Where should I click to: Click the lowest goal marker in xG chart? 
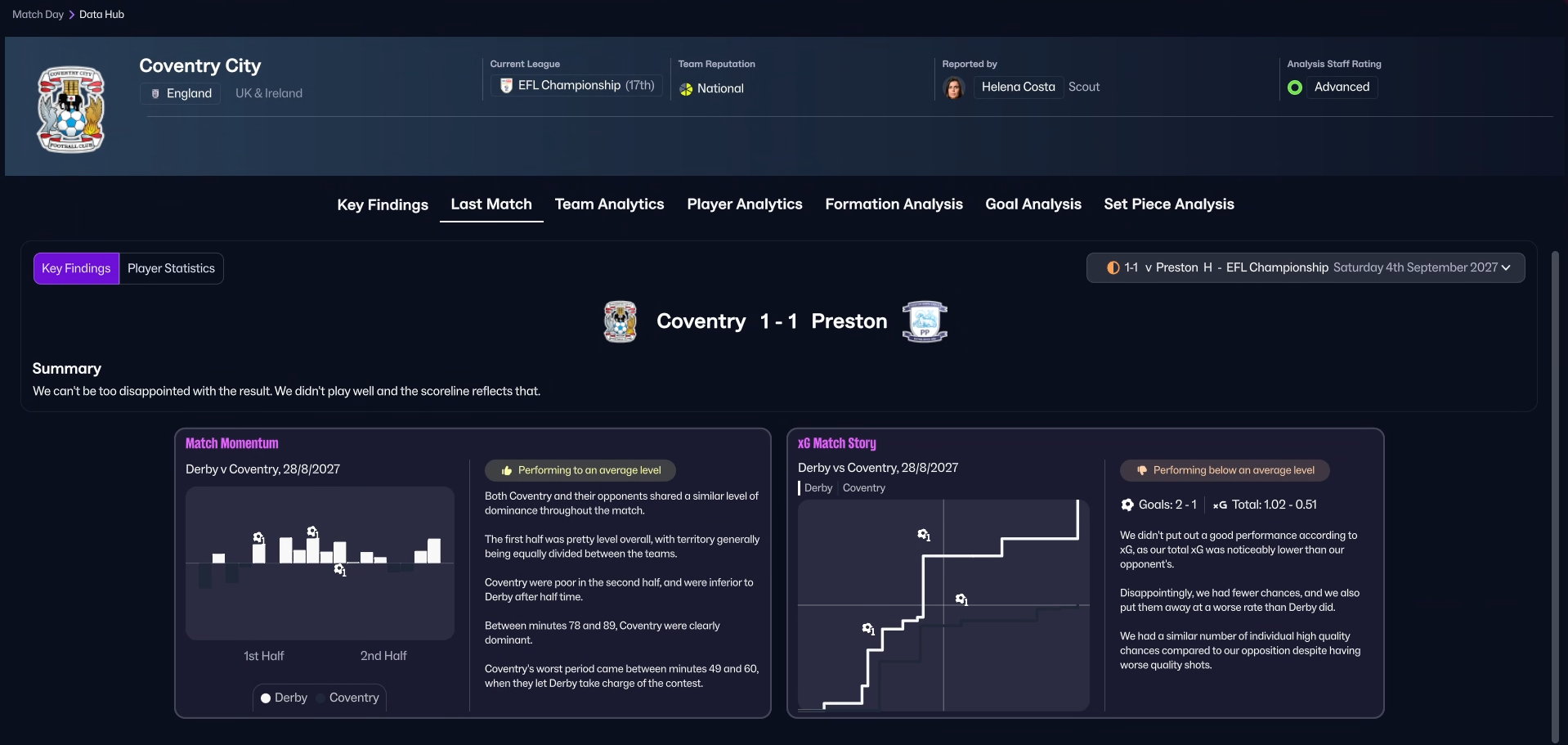tap(868, 629)
